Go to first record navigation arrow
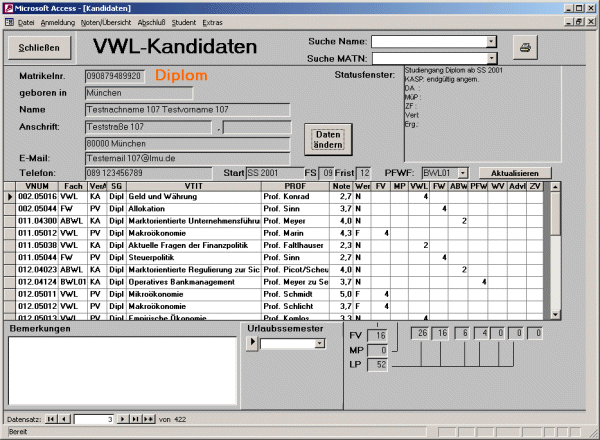The width and height of the screenshot is (600, 440). point(52,419)
